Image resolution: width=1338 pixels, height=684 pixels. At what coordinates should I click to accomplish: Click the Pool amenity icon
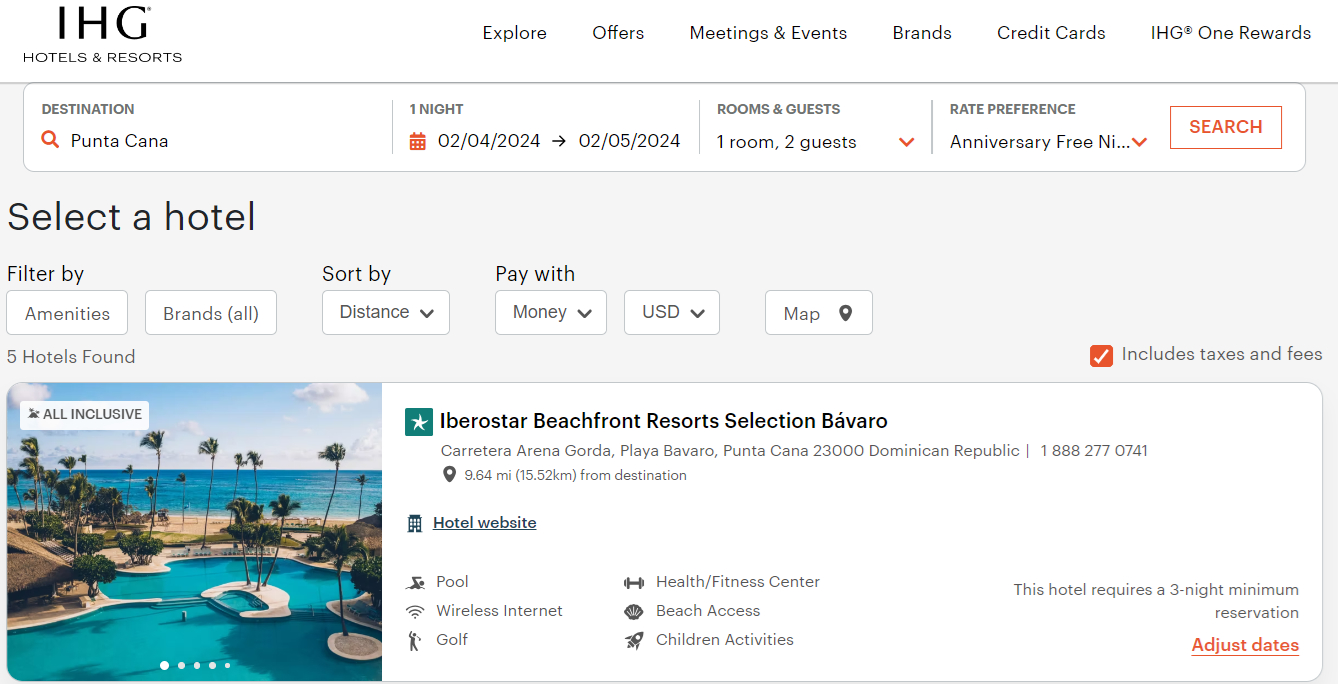coord(415,581)
